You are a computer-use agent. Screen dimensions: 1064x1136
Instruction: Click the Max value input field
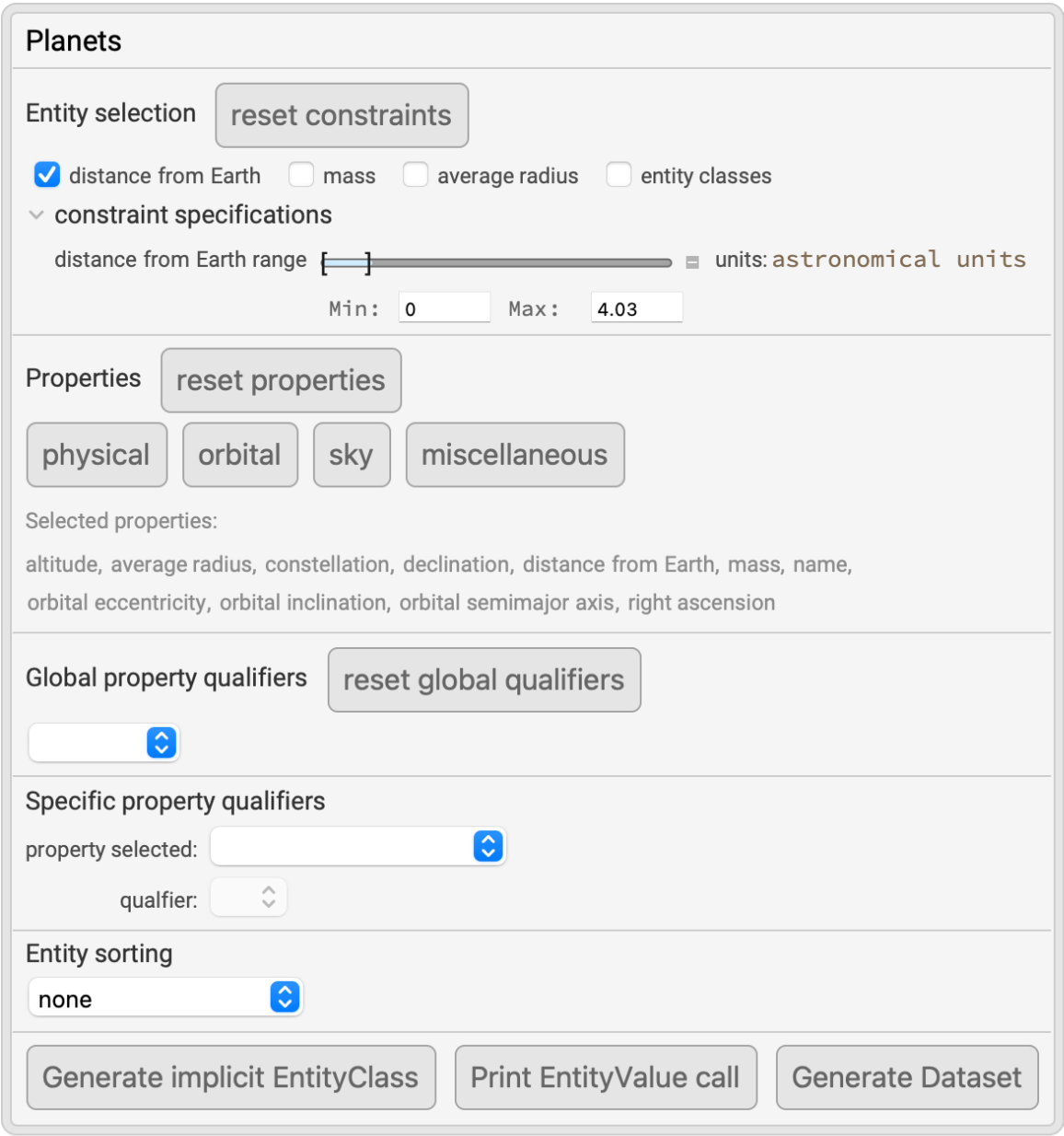[x=636, y=308]
